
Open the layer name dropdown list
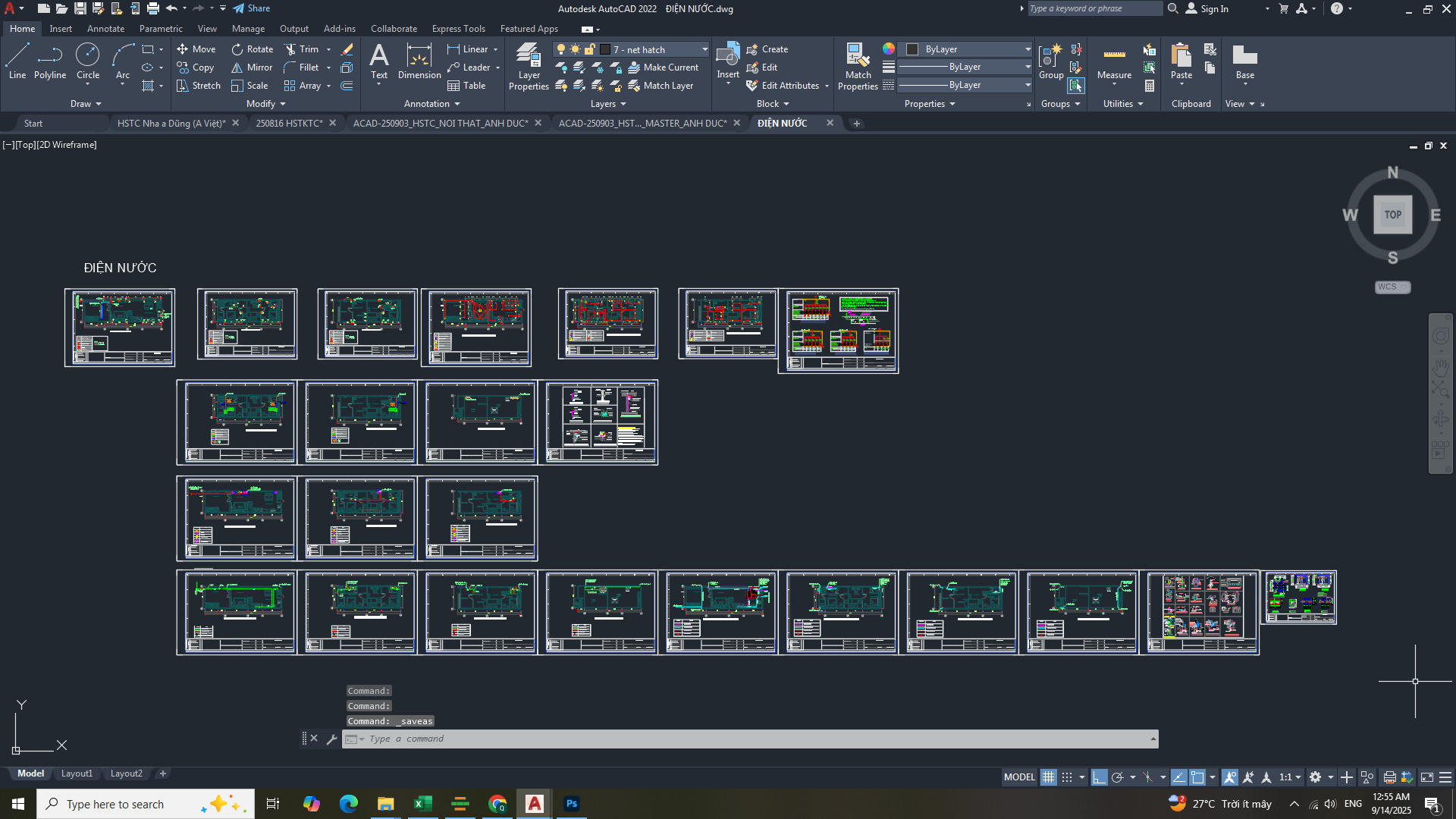pyautogui.click(x=704, y=49)
